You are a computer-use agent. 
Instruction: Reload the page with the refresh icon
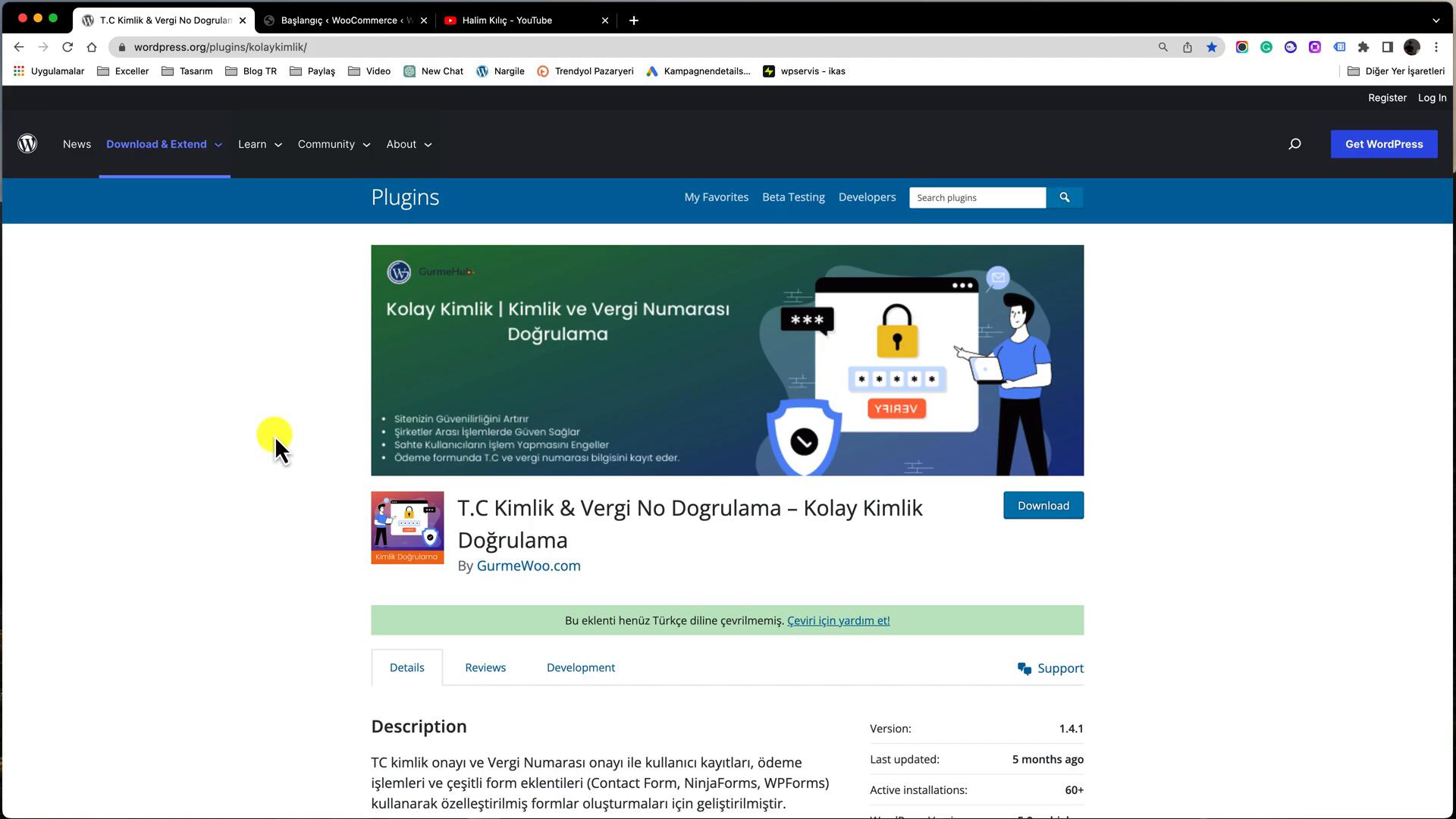[x=67, y=47]
